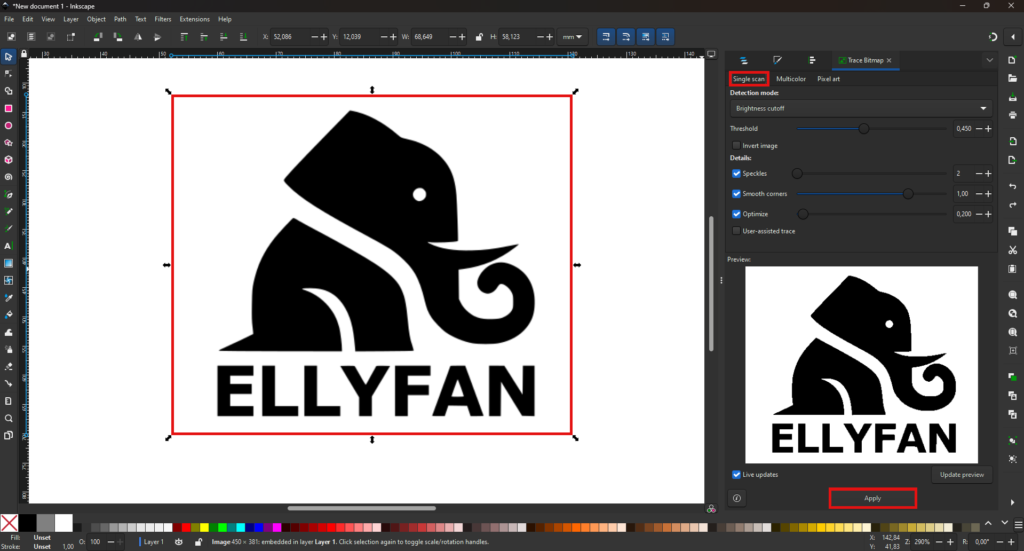Screen dimensions: 1024x551
Task: Select the Ellipse tool
Action: (x=9, y=125)
